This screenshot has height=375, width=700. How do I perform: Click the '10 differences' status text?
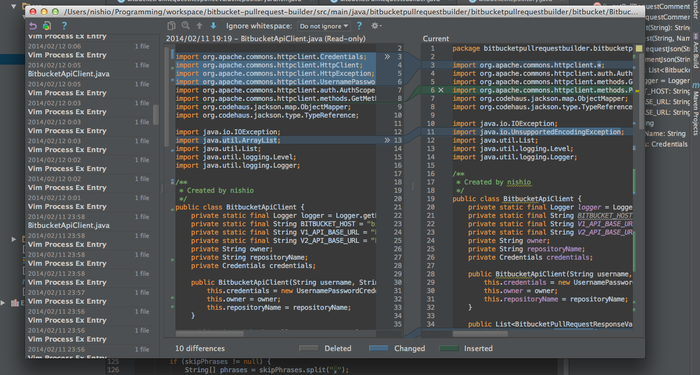pos(200,348)
